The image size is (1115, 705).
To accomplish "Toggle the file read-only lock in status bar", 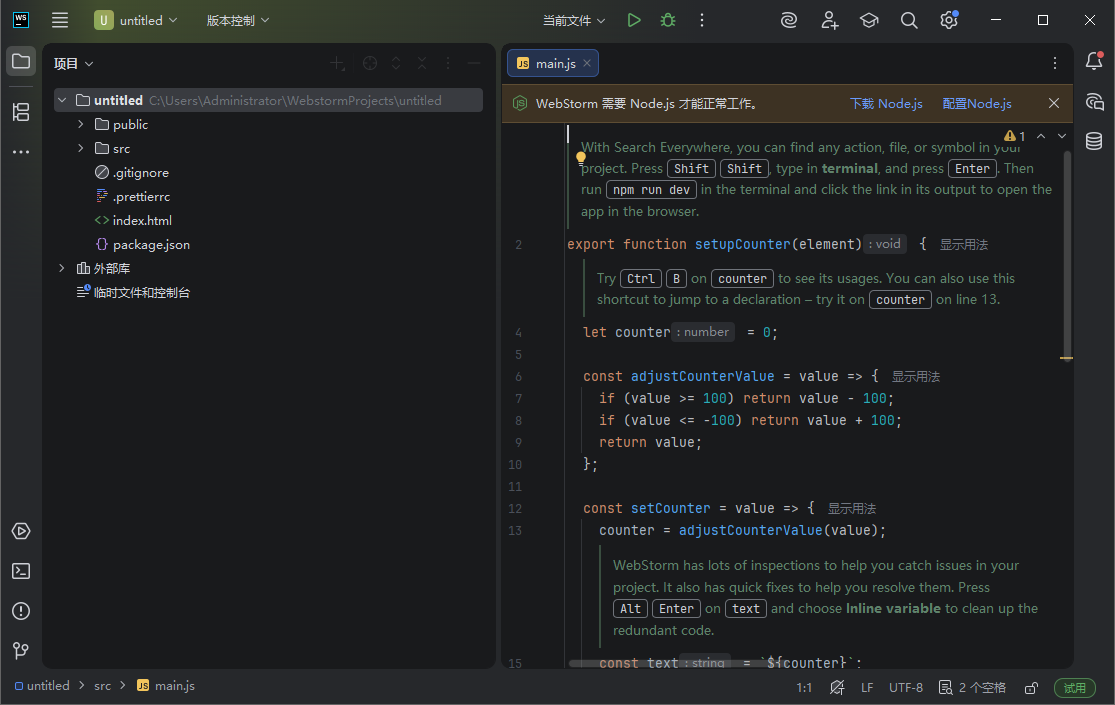I will [x=1030, y=687].
